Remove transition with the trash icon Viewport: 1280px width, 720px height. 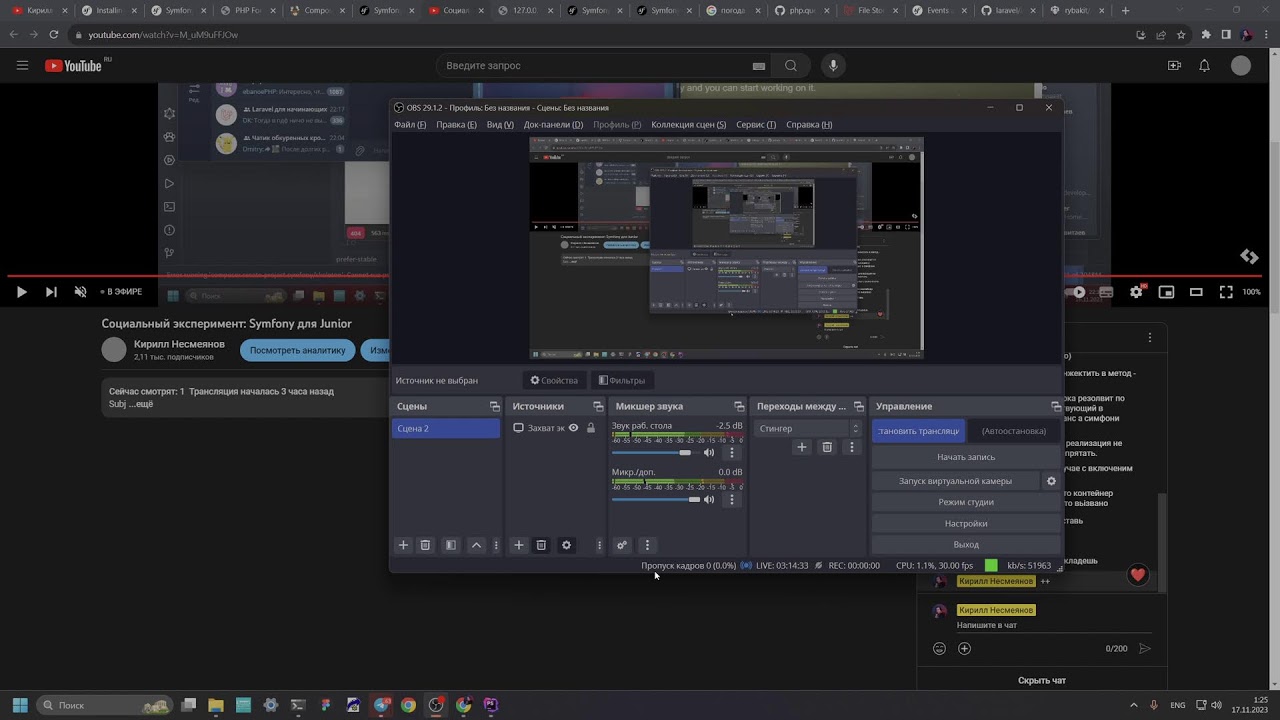(827, 447)
